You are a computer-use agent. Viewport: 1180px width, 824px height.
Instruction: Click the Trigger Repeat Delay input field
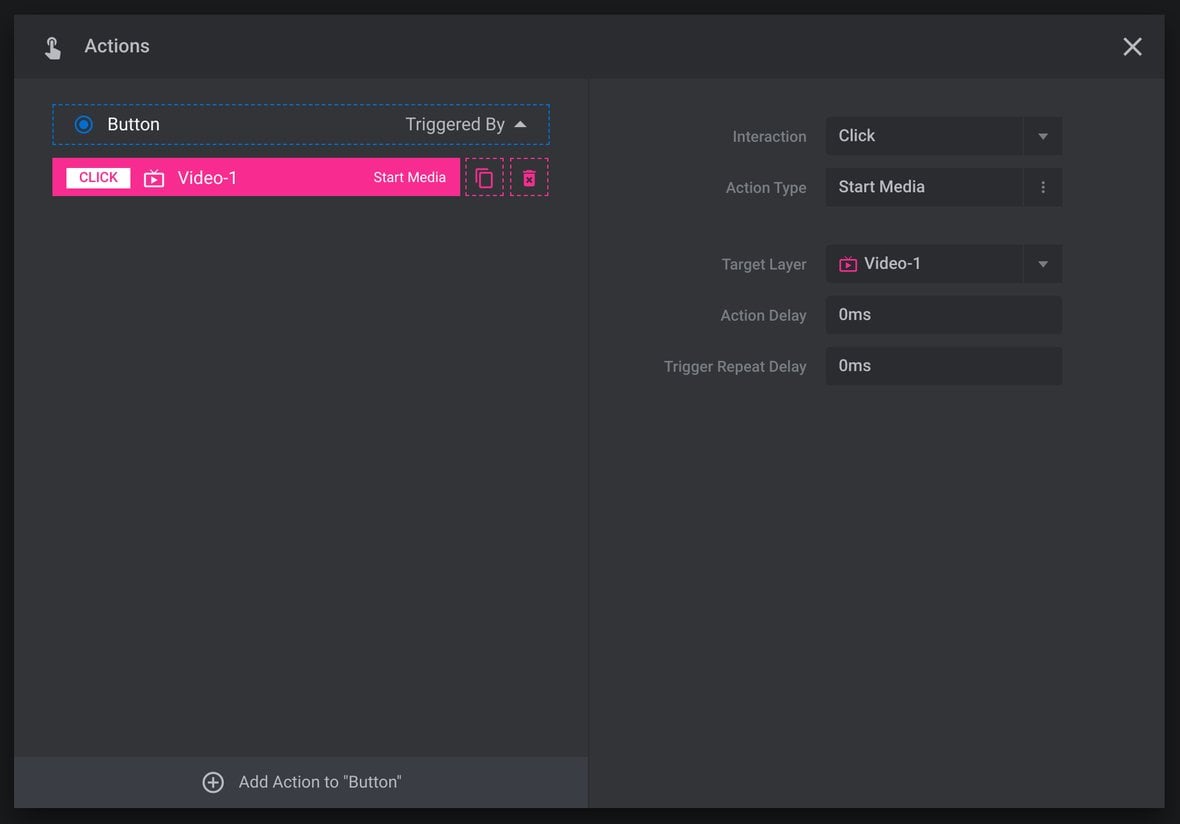coord(944,366)
